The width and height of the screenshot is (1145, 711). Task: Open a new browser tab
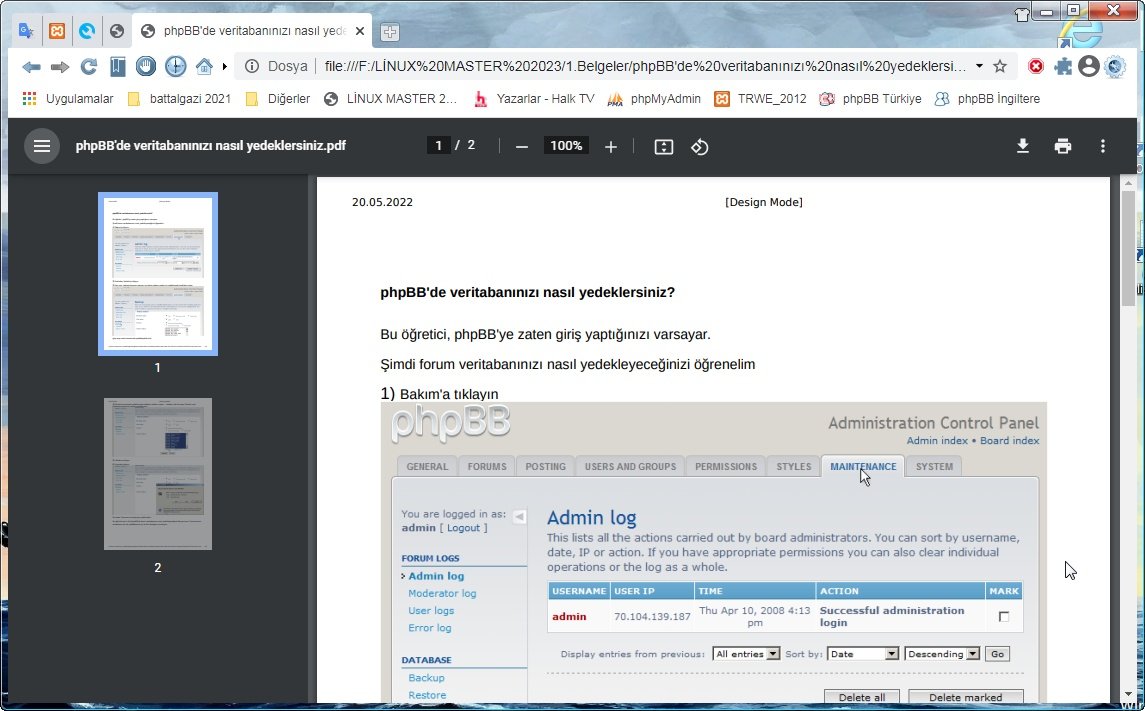(x=390, y=31)
